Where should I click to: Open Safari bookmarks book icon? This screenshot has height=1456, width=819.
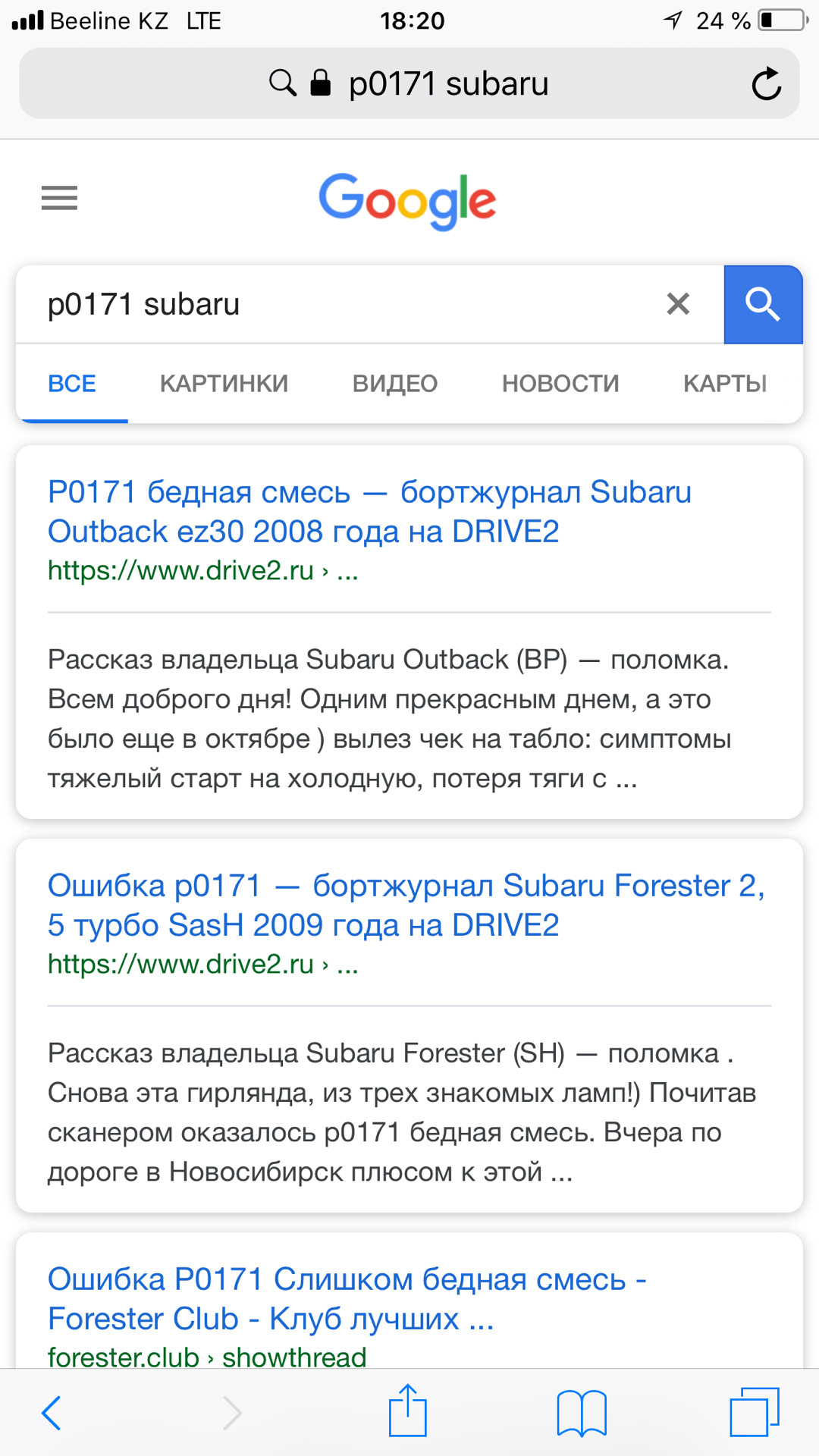click(x=582, y=1413)
